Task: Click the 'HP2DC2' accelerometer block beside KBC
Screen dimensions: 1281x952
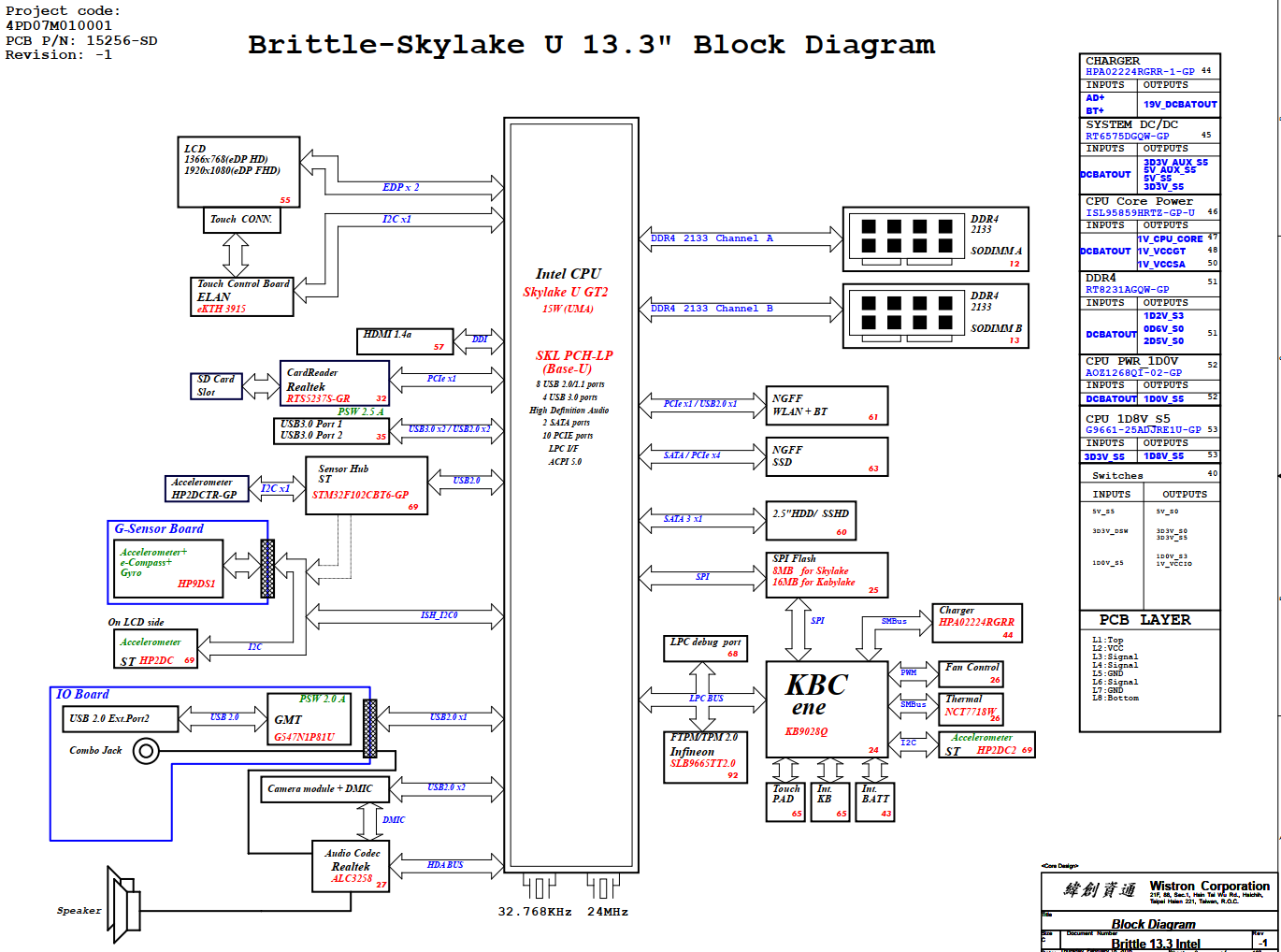Action: point(986,744)
